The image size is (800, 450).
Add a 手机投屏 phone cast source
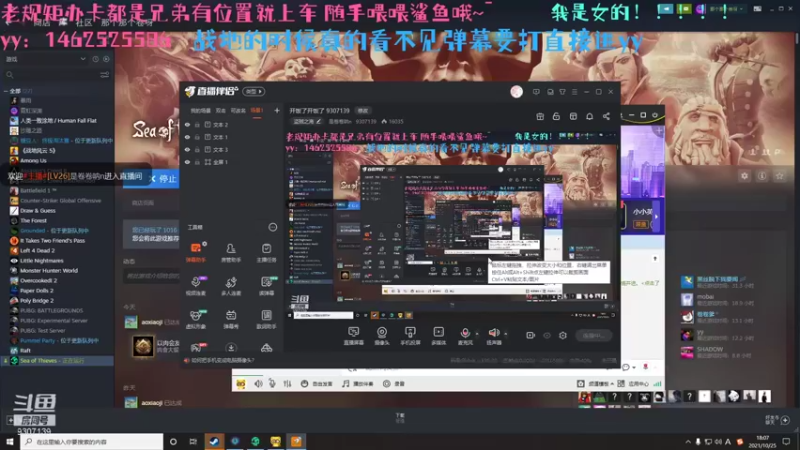point(410,336)
